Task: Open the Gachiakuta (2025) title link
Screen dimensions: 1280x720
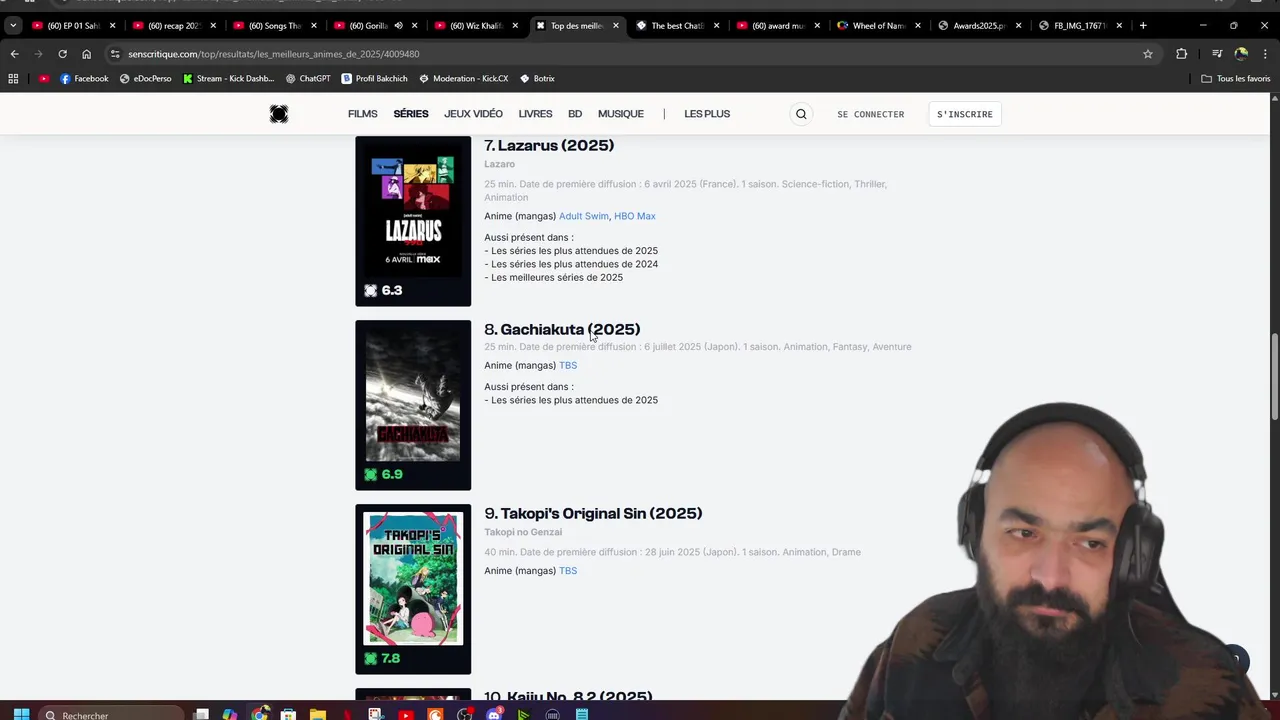Action: [x=562, y=329]
